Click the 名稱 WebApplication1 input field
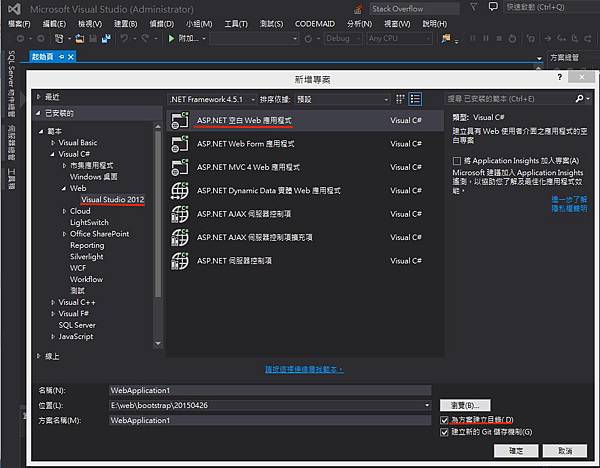Image resolution: width=600 pixels, height=468 pixels. [270, 390]
